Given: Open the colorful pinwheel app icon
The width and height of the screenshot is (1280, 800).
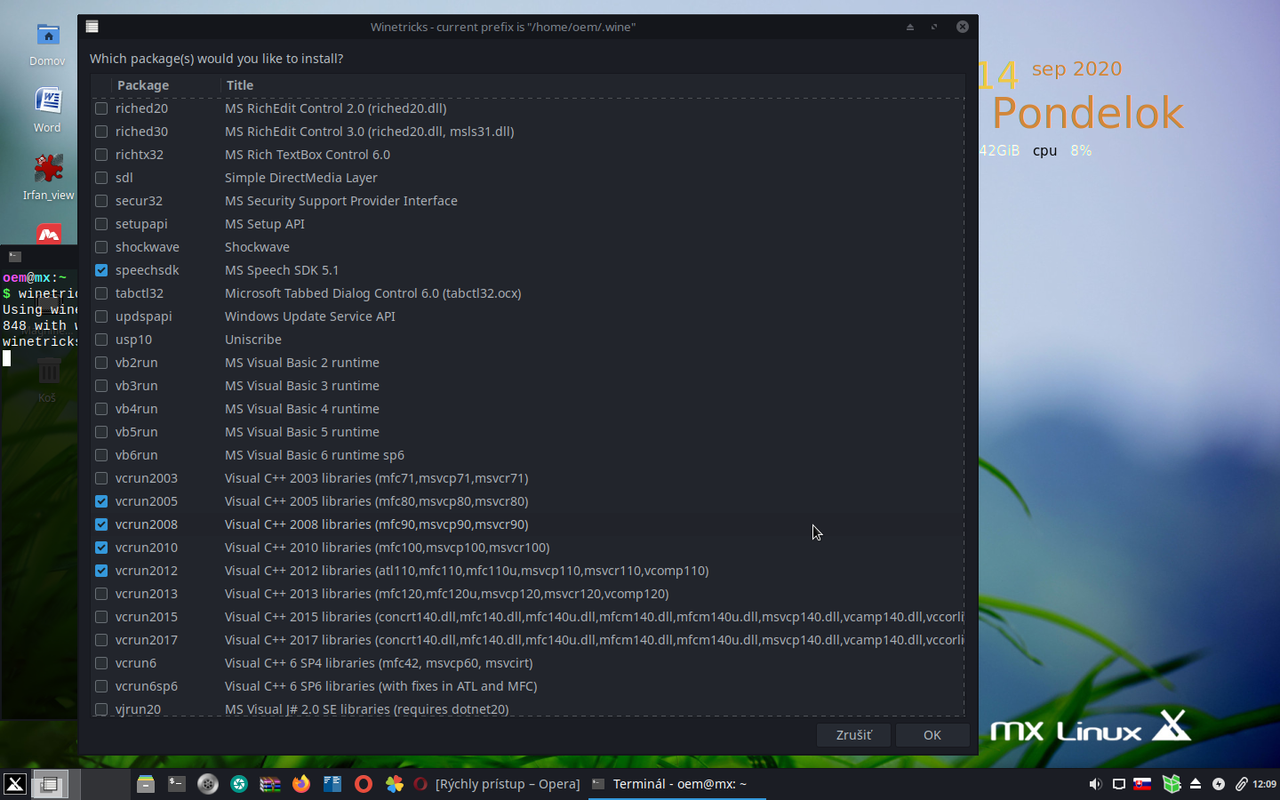Looking at the screenshot, I should (x=394, y=784).
